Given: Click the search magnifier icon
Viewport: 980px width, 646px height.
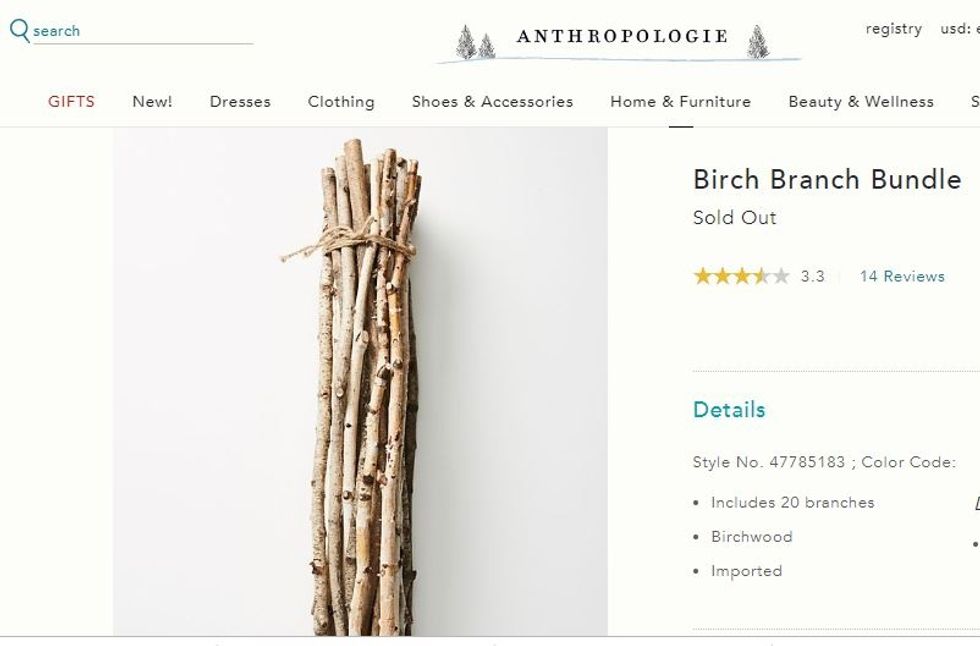Looking at the screenshot, I should pos(19,30).
